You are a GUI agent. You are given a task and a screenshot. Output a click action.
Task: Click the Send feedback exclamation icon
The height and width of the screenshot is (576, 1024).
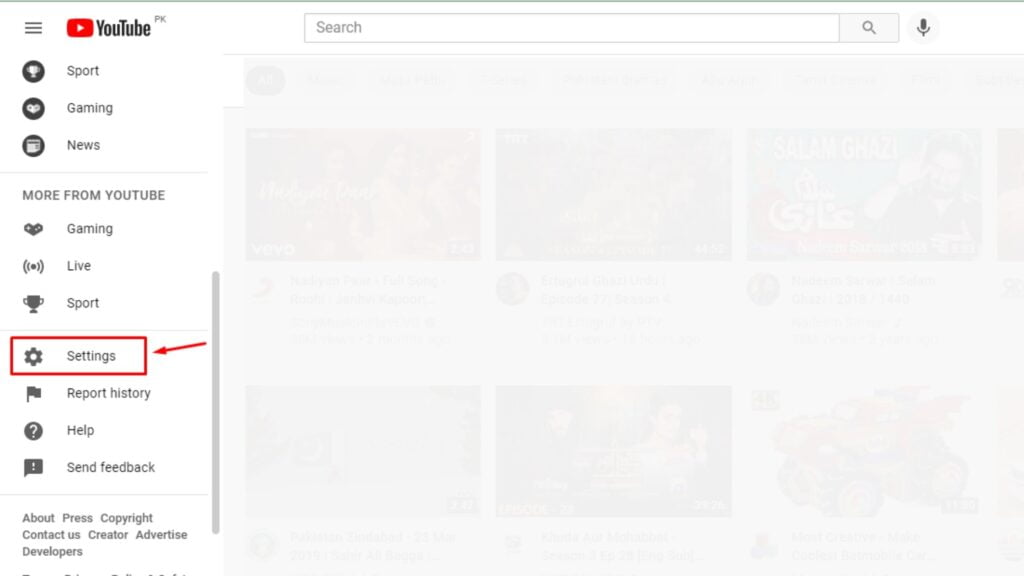tap(33, 468)
